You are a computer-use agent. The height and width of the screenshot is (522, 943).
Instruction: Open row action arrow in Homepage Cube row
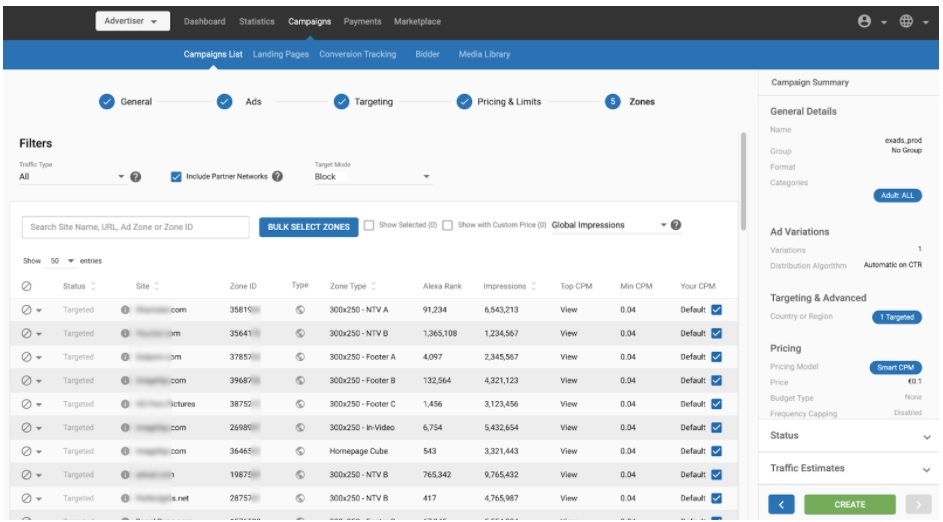point(39,452)
